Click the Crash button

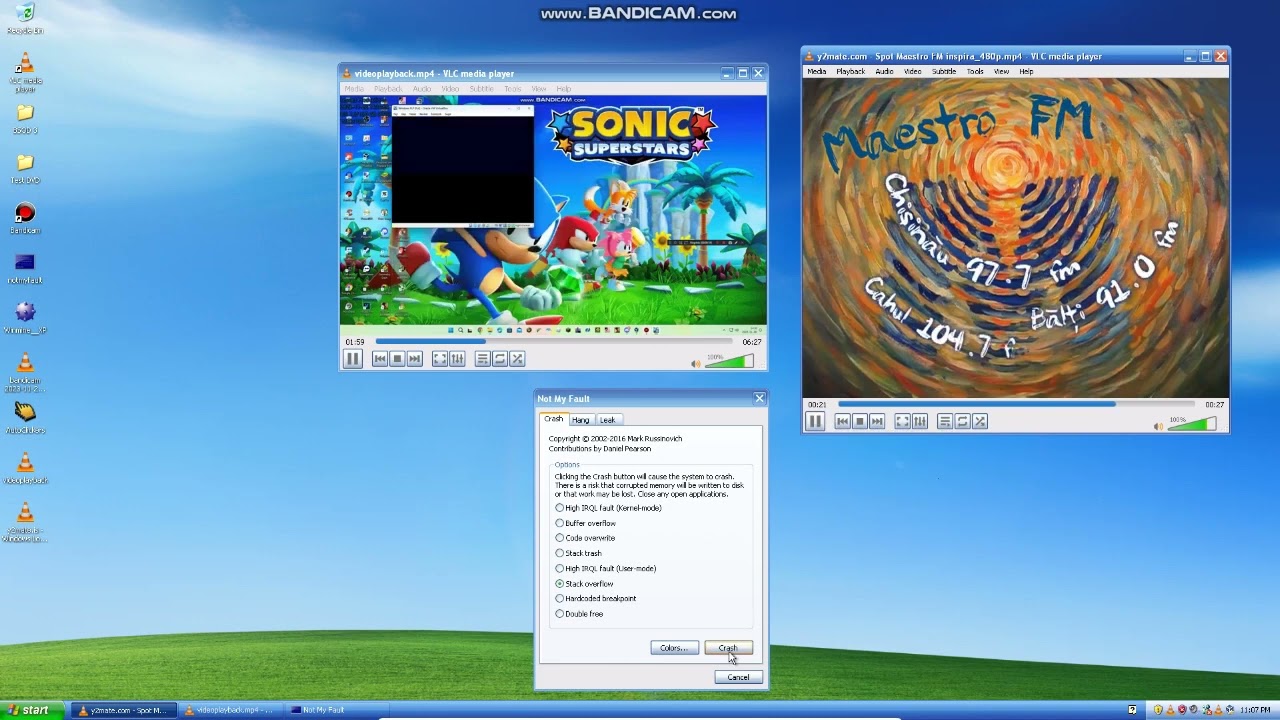(x=728, y=648)
